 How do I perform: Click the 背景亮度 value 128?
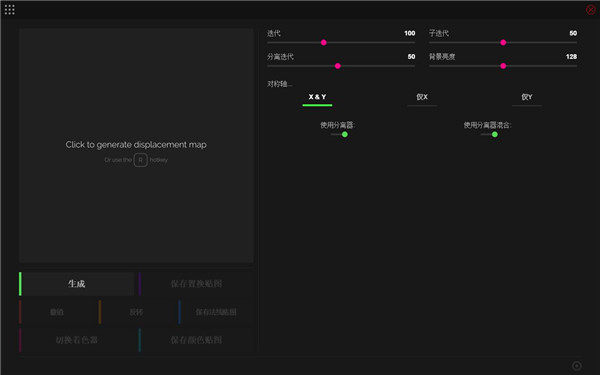click(571, 57)
